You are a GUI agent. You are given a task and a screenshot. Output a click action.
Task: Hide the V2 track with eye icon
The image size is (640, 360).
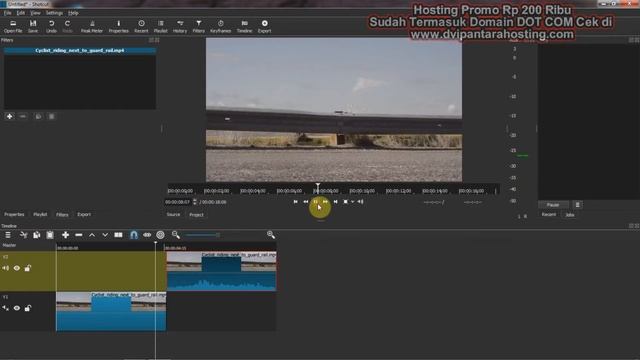click(17, 268)
